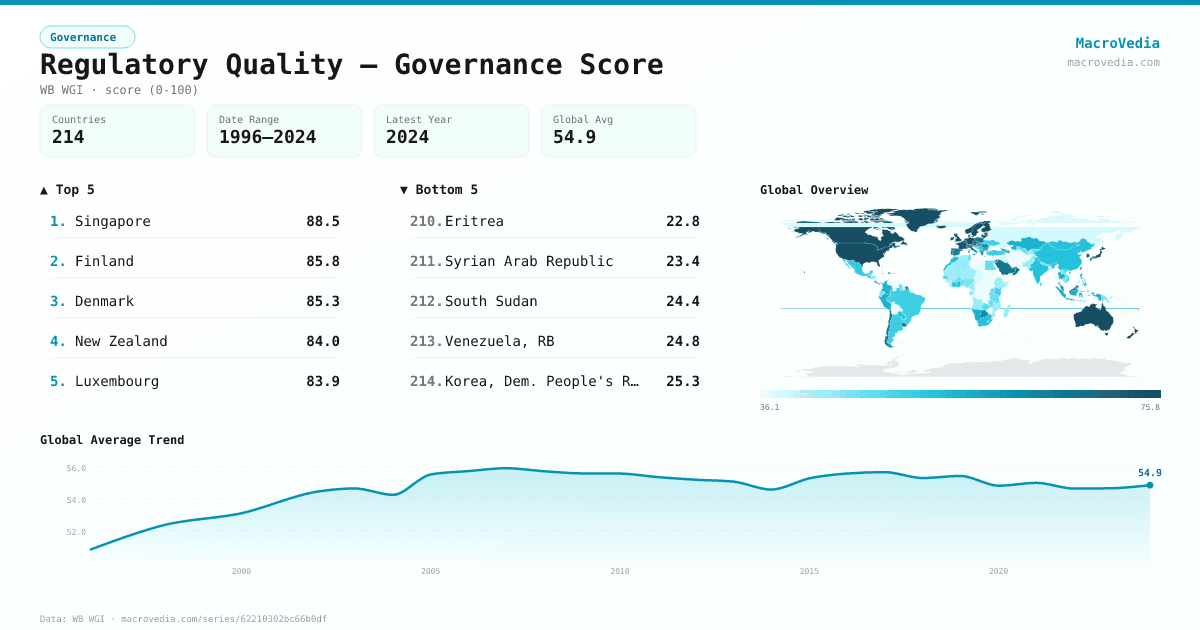
Task: Click the 2000 label on the trend axis
Action: (241, 571)
